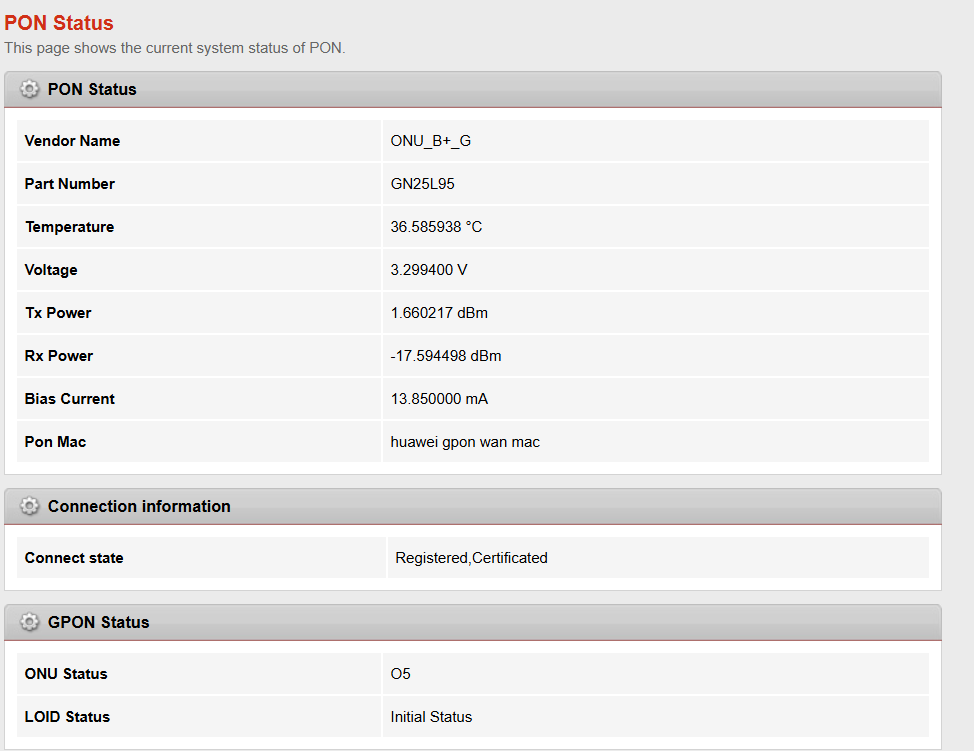The height and width of the screenshot is (751, 974).
Task: Click the gear icon beside GPON Status
Action: pyautogui.click(x=29, y=622)
